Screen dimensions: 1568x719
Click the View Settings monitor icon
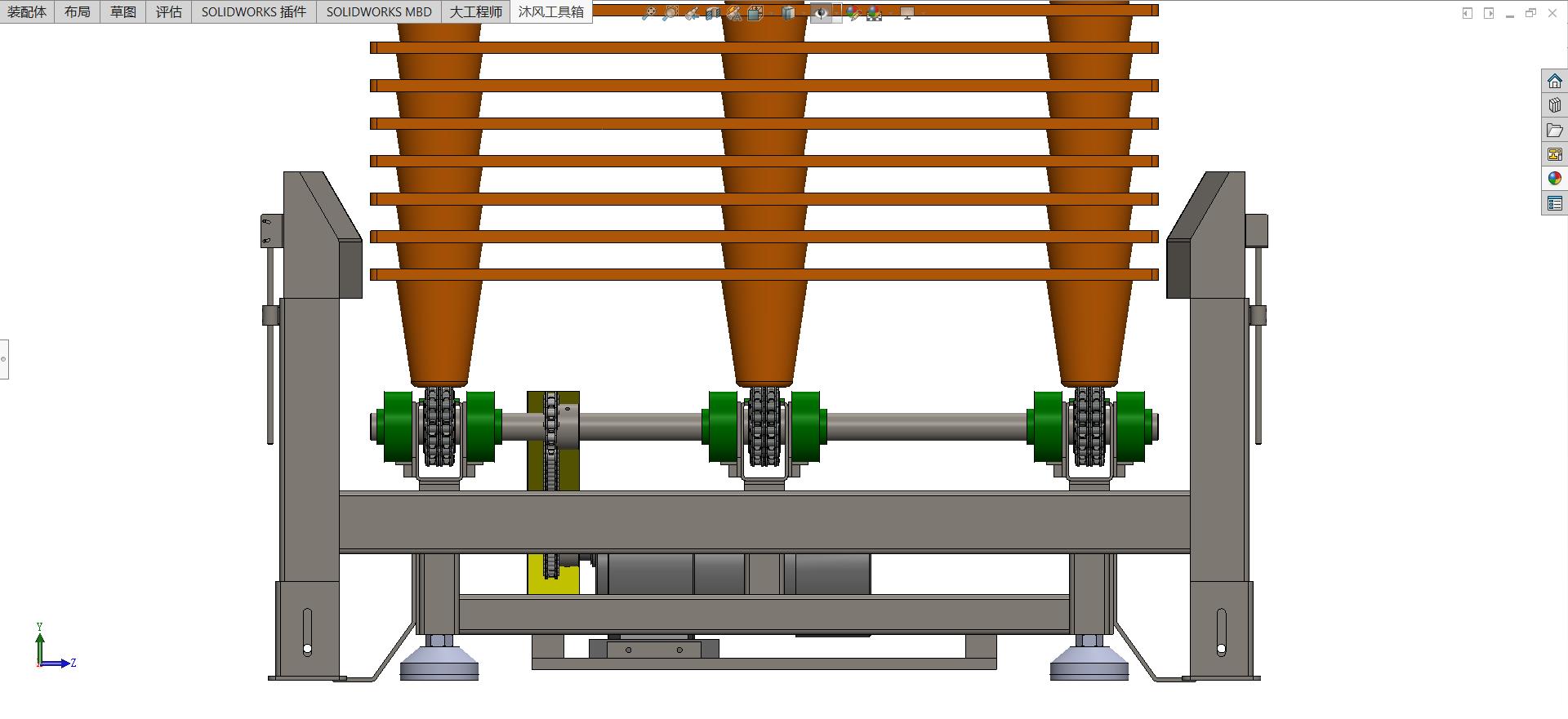[907, 13]
